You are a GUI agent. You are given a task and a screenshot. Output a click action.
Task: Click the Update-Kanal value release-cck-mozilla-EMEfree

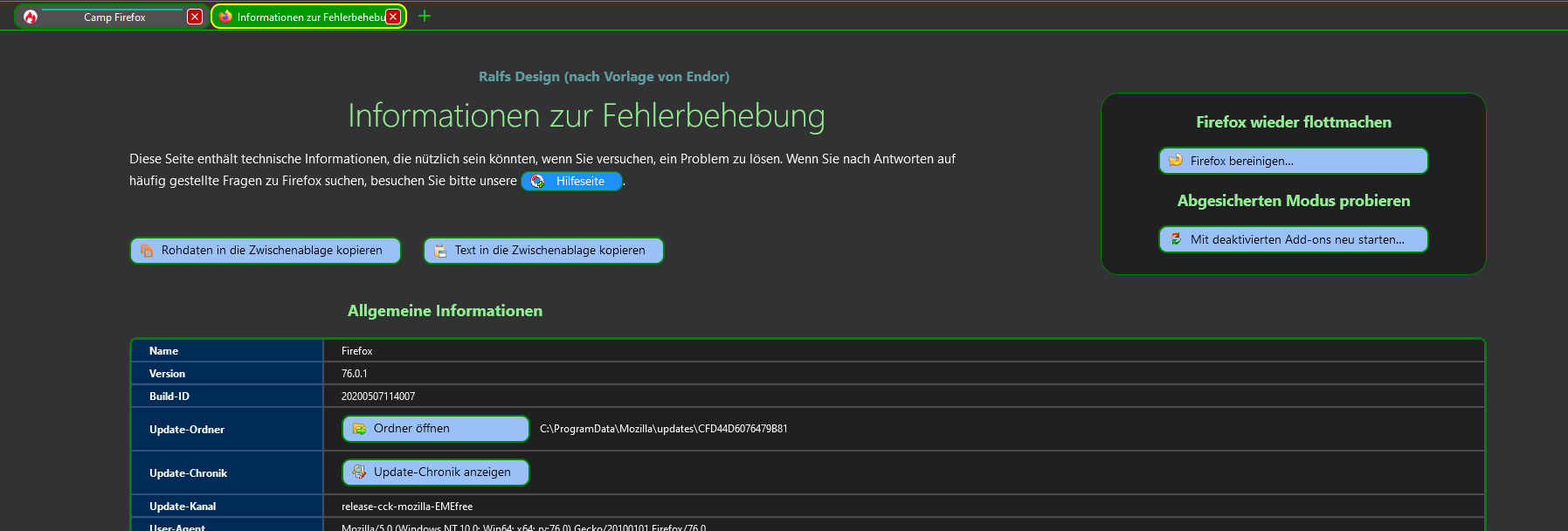406,507
